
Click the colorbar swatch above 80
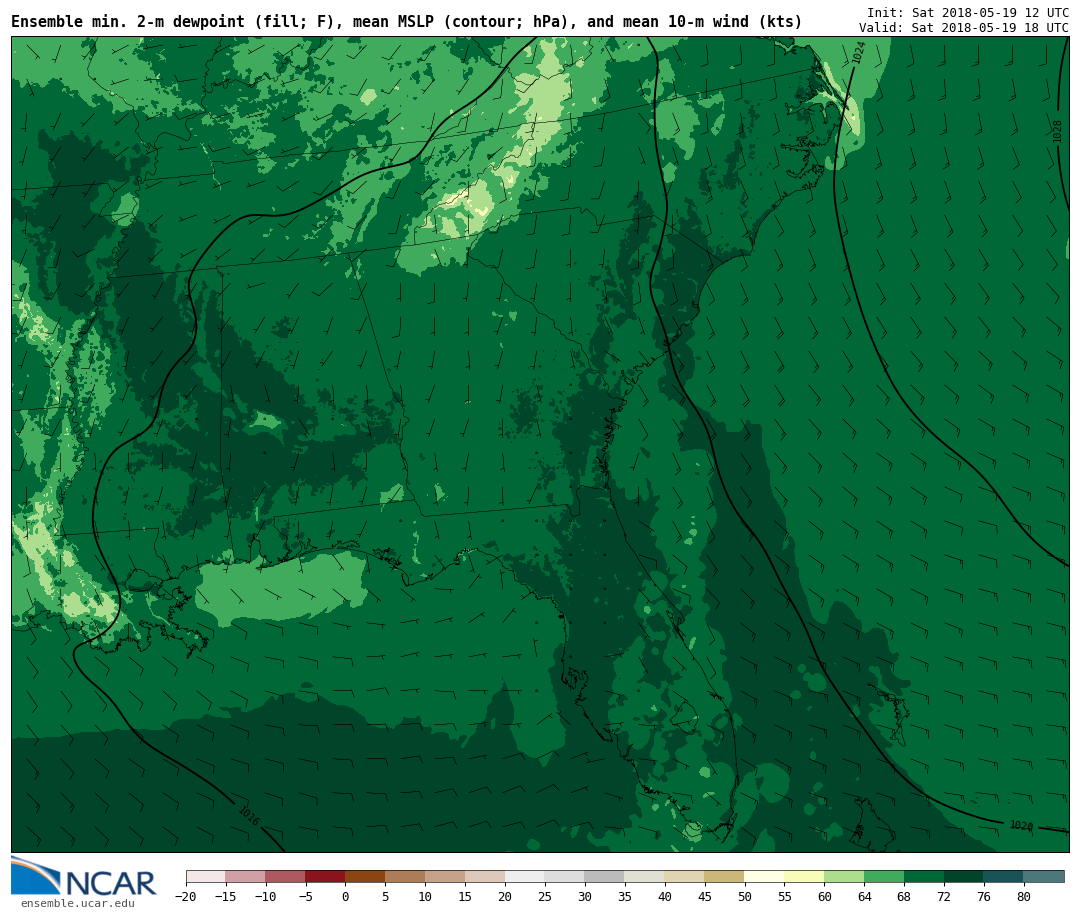(1043, 876)
